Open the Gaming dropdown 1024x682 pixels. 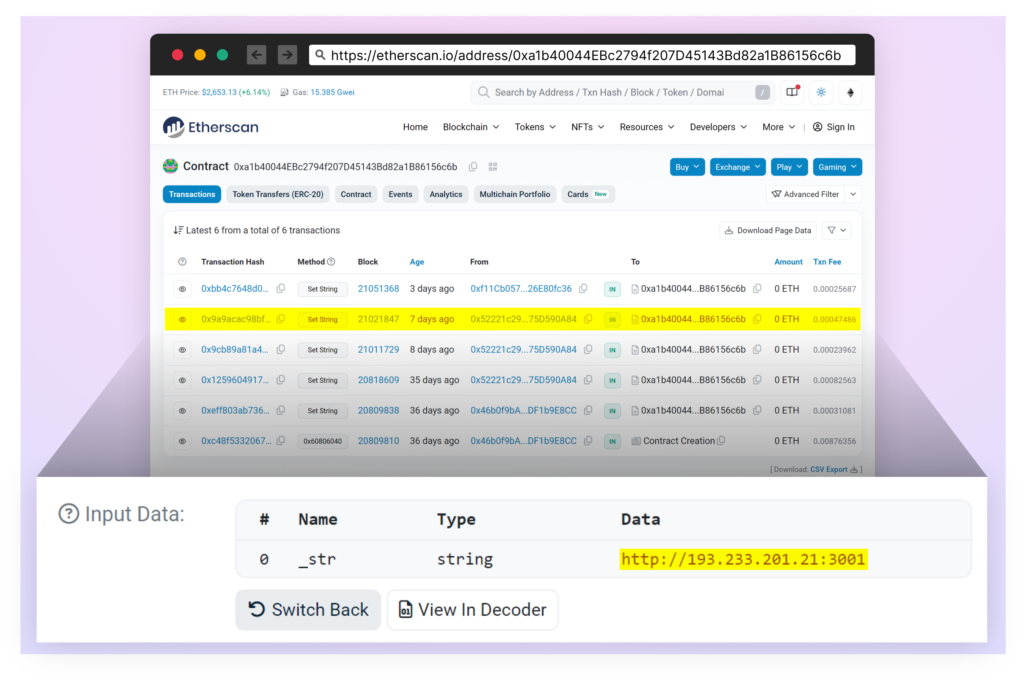click(x=837, y=167)
